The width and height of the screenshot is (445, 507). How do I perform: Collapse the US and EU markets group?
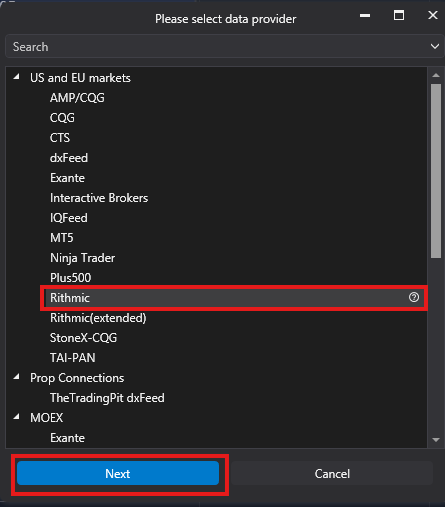(x=16, y=77)
